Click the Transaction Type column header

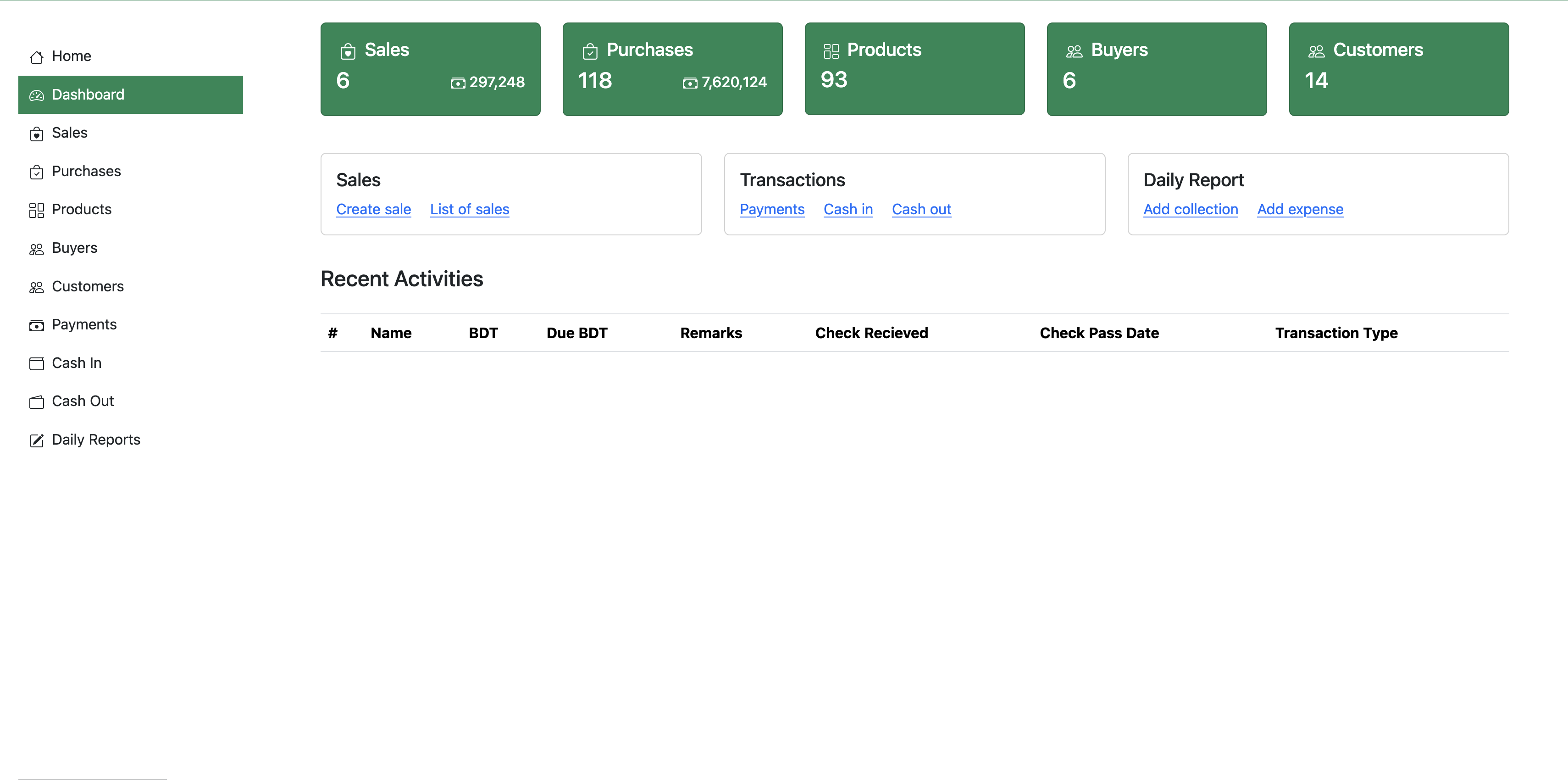pos(1337,333)
